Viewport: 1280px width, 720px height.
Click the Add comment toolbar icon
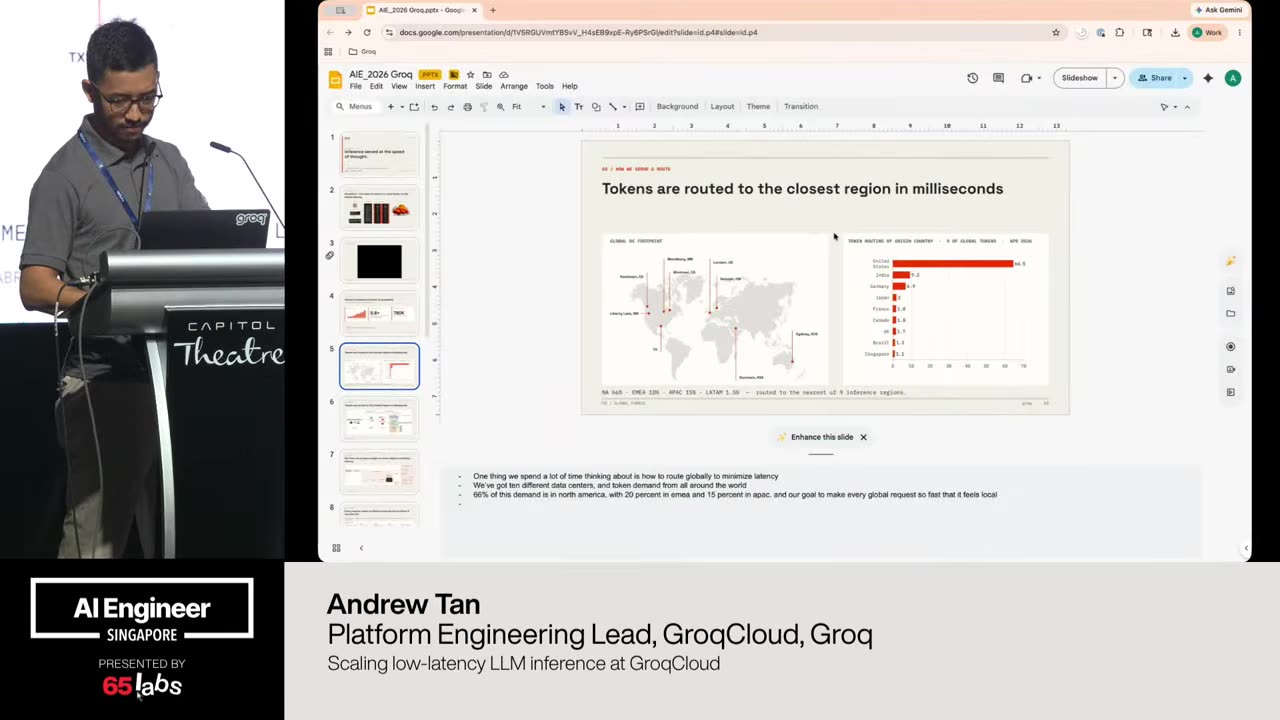coord(640,107)
